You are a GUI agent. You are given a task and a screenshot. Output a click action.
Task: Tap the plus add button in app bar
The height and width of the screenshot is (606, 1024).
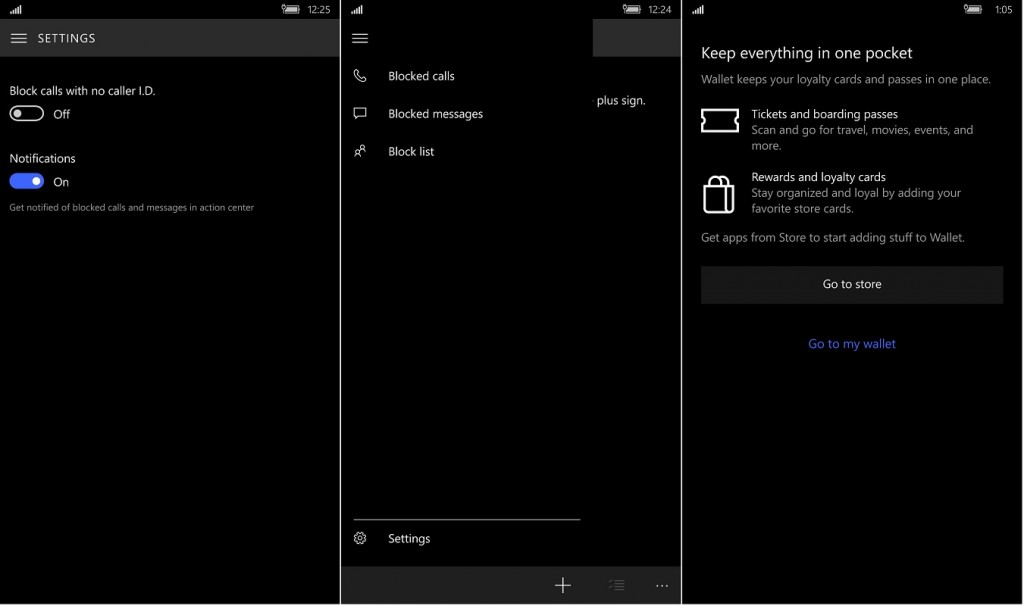coord(563,586)
